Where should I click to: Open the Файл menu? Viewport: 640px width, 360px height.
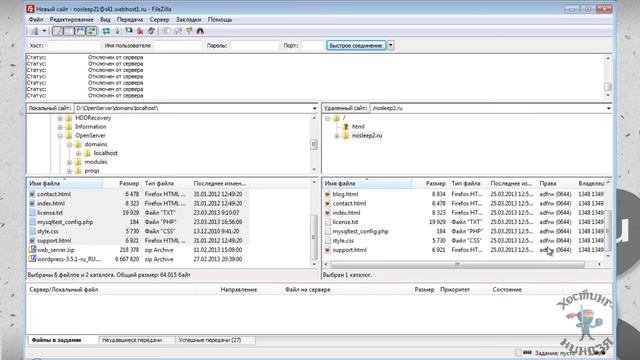pyautogui.click(x=36, y=20)
